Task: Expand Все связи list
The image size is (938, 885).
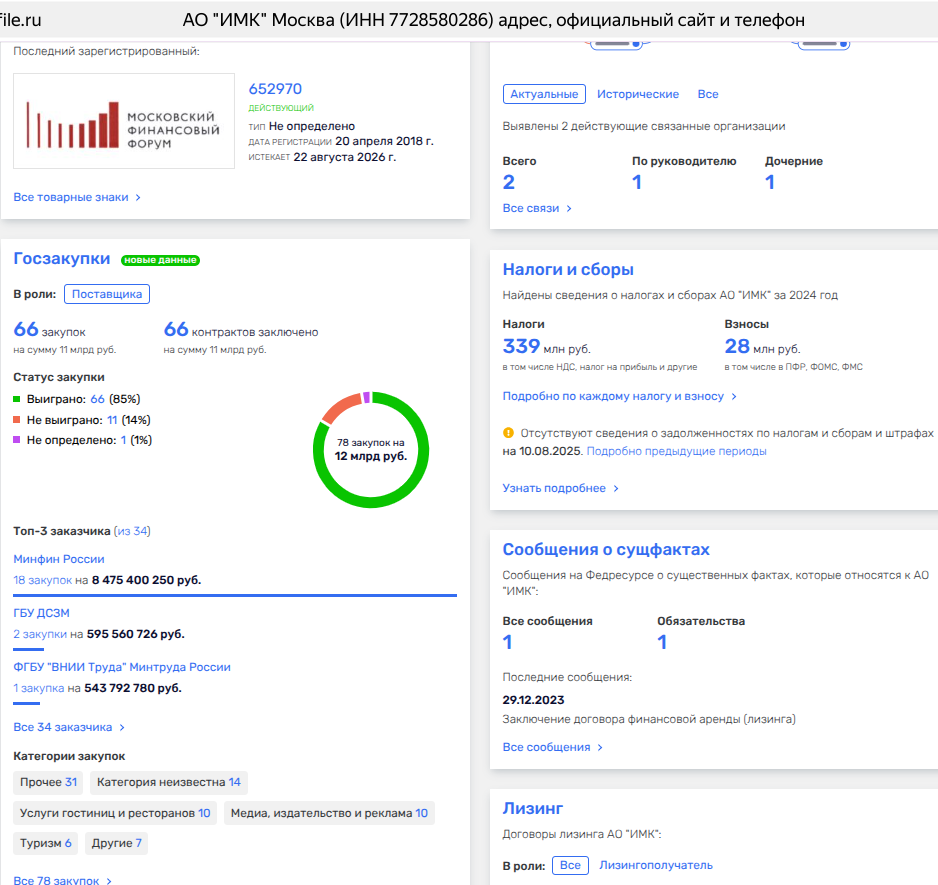Action: click(x=537, y=208)
